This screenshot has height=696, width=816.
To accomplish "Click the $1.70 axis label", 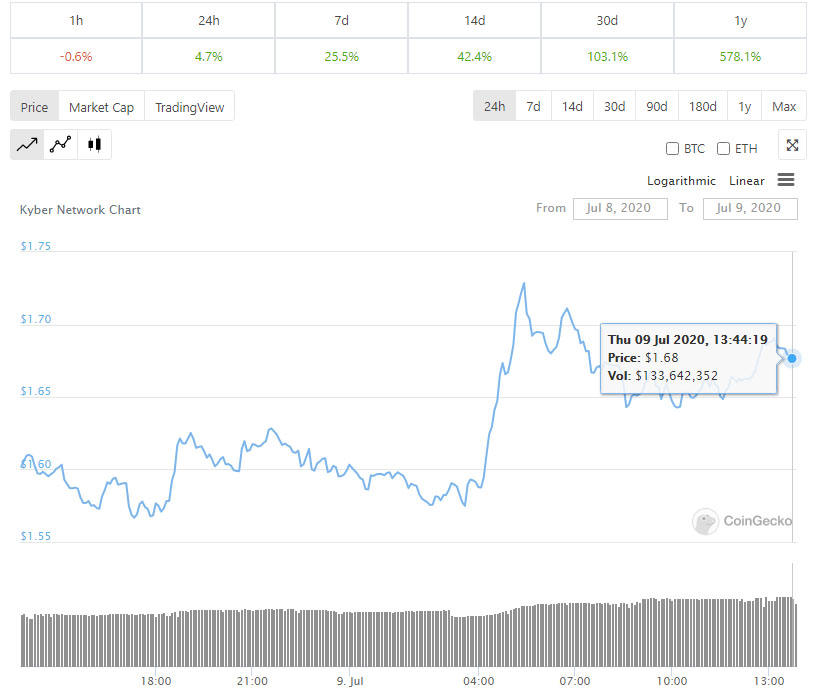I will pyautogui.click(x=35, y=319).
